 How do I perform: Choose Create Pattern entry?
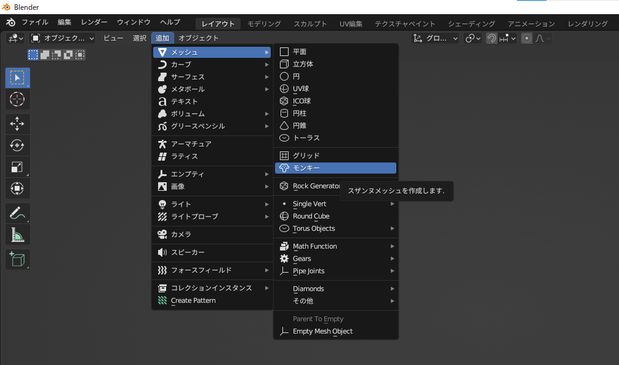coord(212,300)
